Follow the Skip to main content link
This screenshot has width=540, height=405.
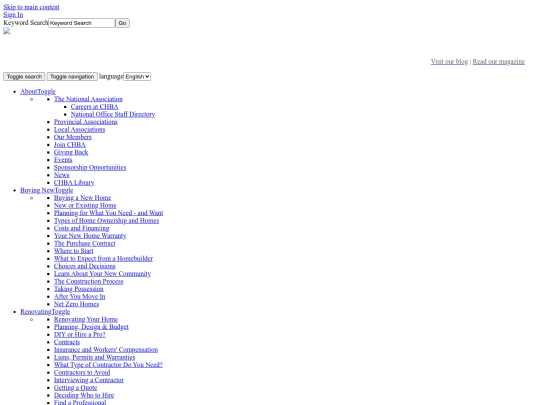[x=31, y=7]
